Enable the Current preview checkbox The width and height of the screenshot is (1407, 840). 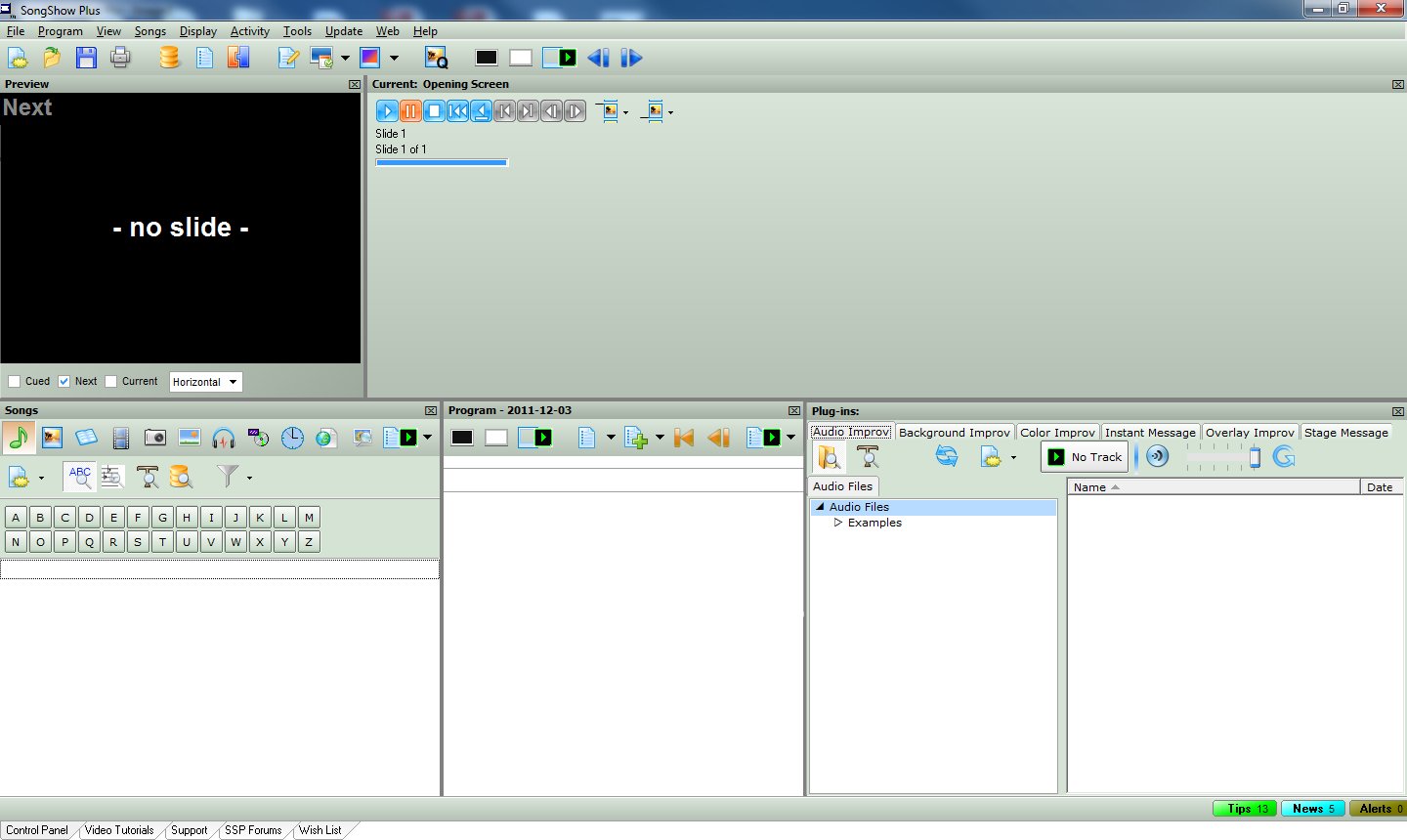click(110, 382)
